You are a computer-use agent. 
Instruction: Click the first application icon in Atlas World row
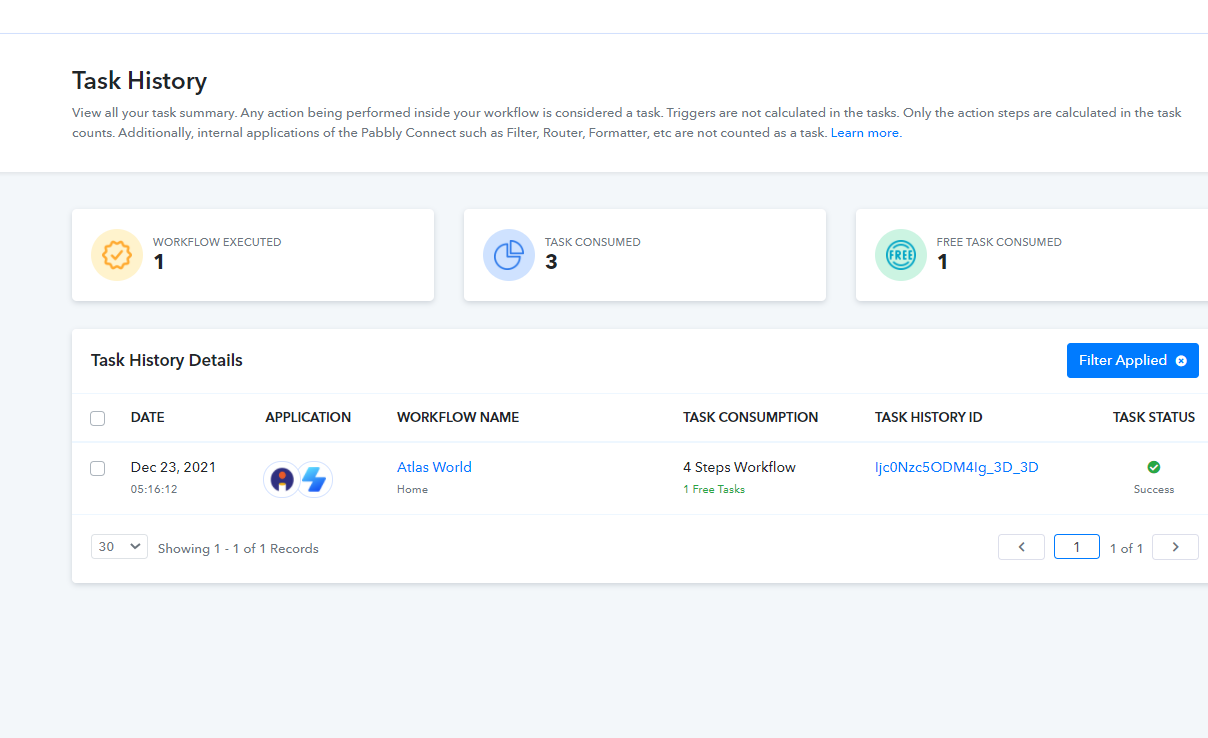283,479
